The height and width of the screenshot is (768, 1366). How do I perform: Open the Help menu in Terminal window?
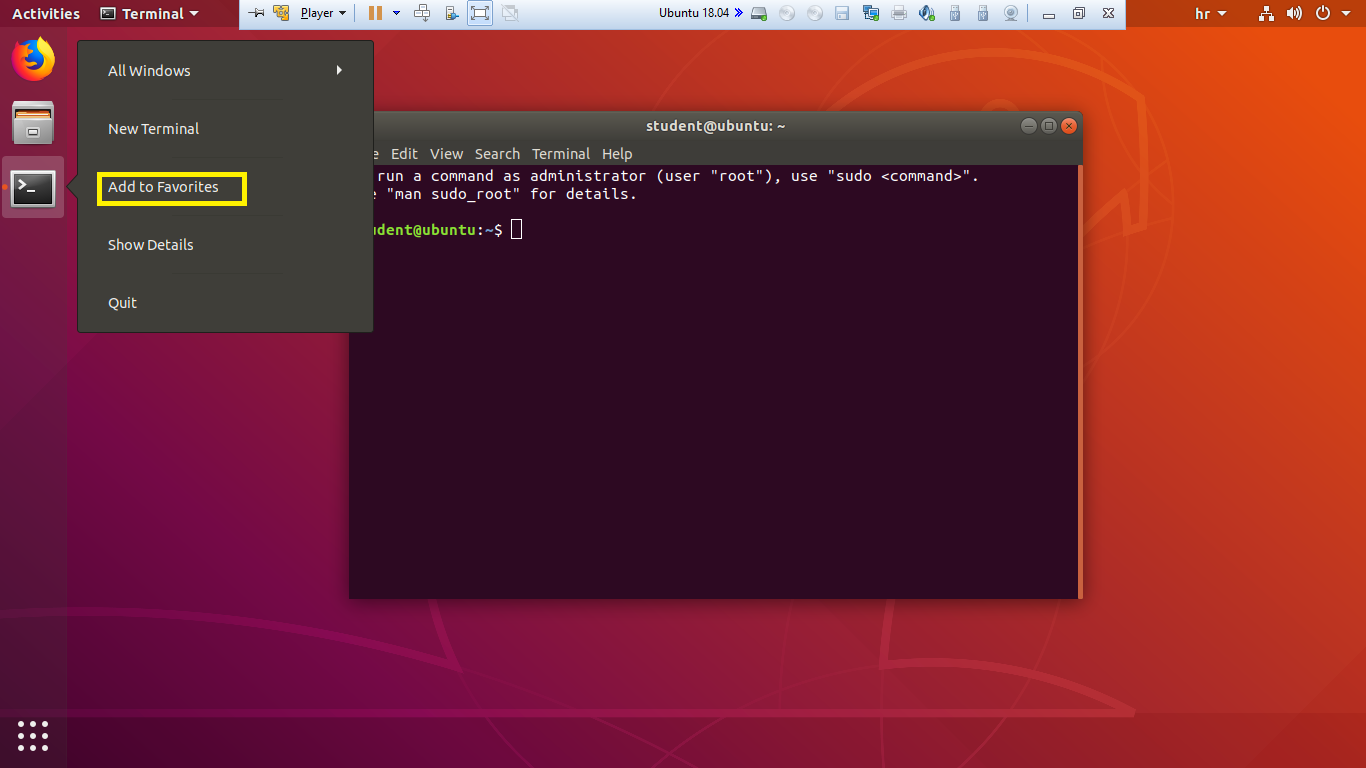[x=617, y=154]
